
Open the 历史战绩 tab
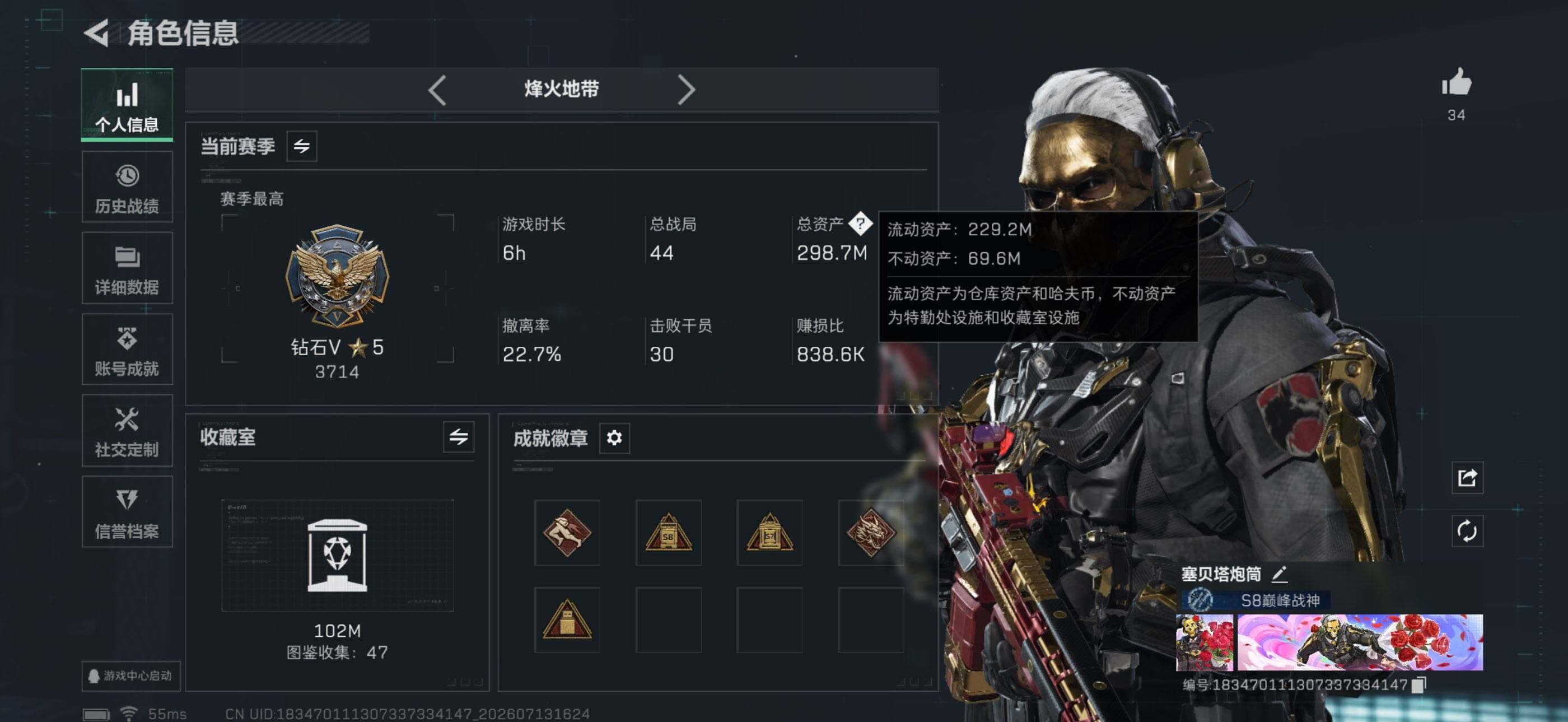coord(127,187)
